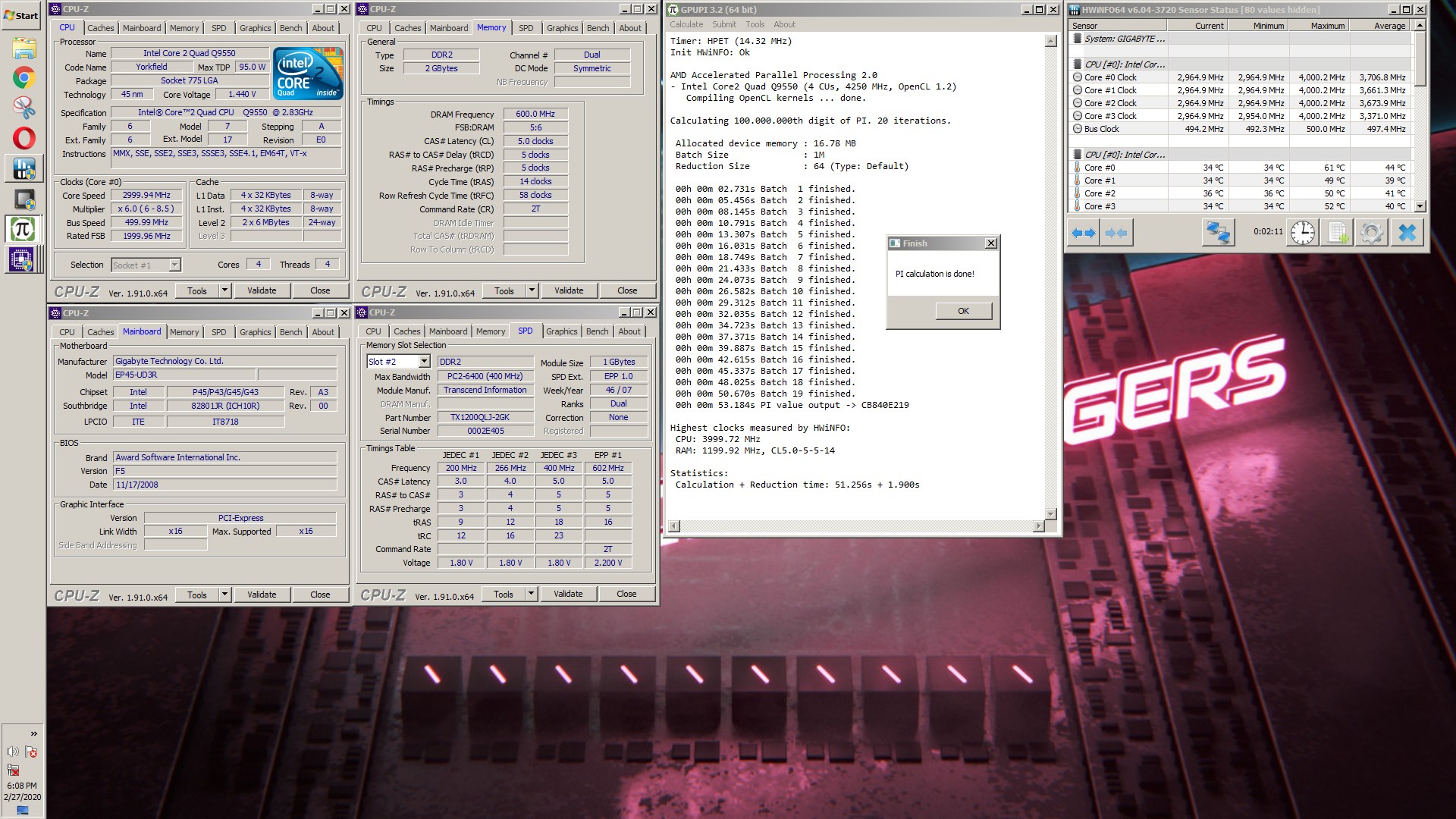Click the right arrow of GPUPI horizontal scrollbar

coord(1038,526)
